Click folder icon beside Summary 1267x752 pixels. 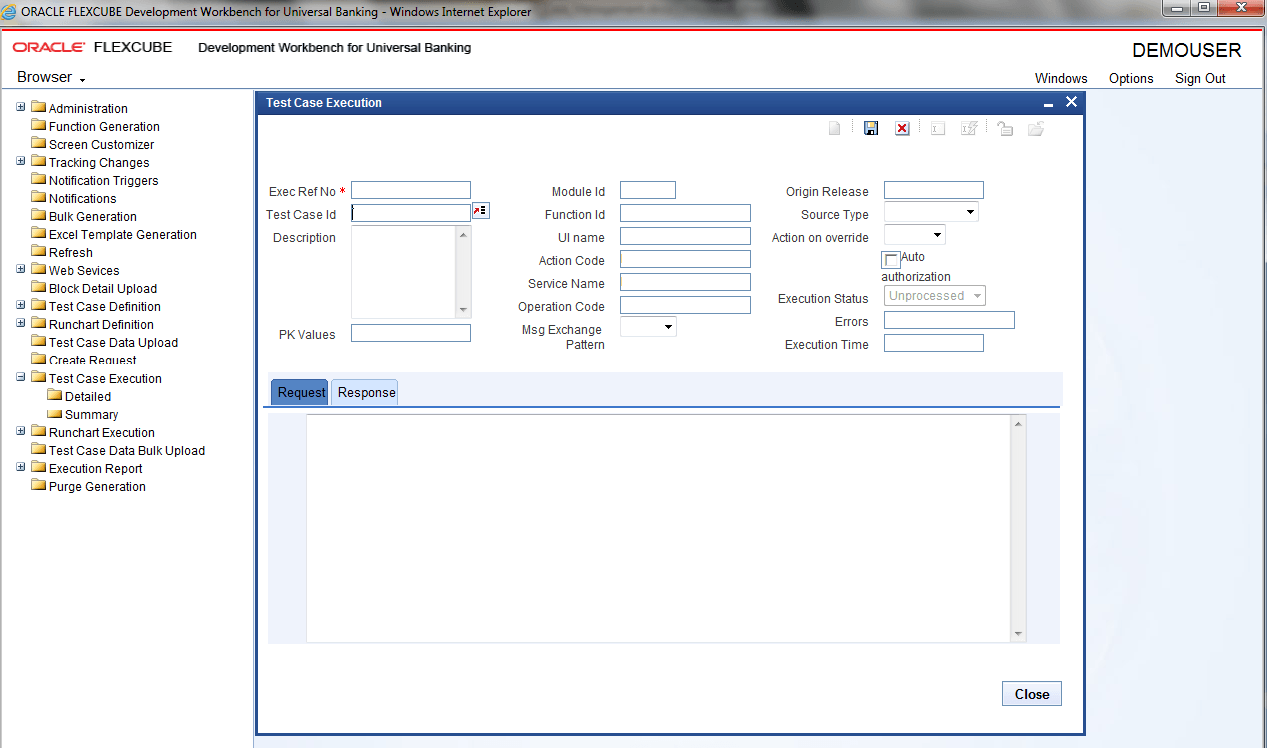pyautogui.click(x=55, y=414)
